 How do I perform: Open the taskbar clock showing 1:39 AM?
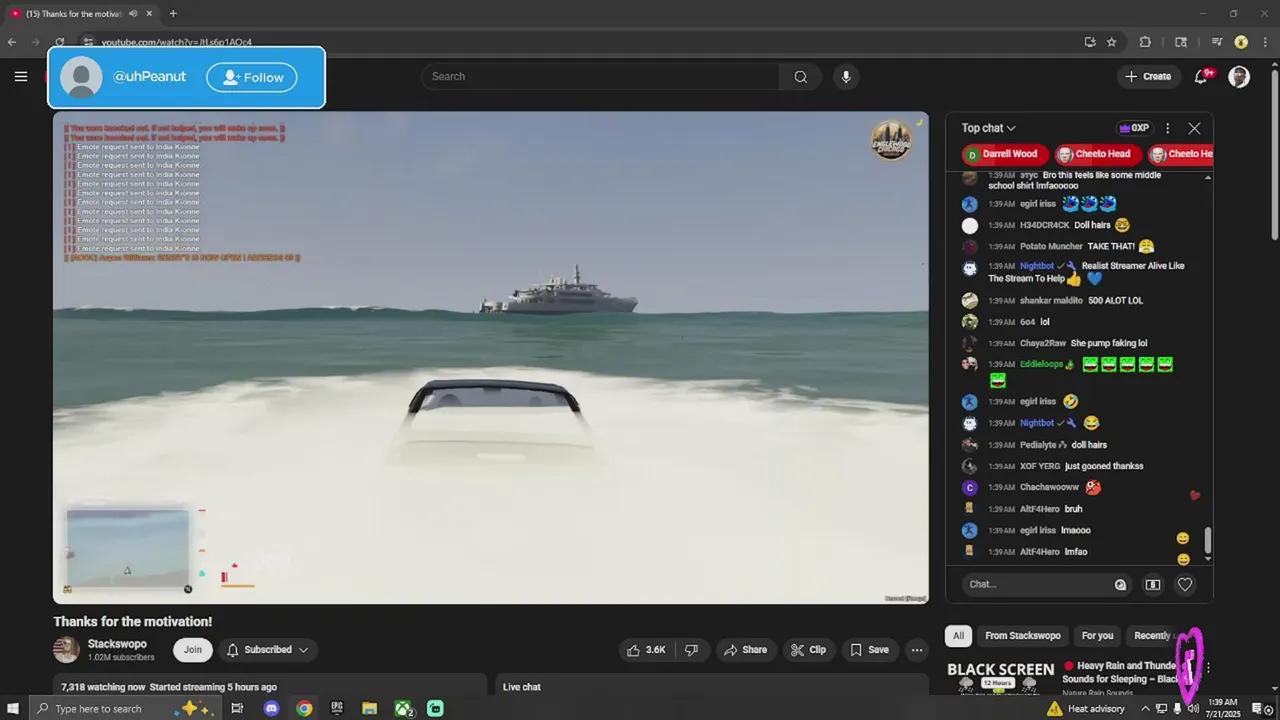(x=1224, y=709)
